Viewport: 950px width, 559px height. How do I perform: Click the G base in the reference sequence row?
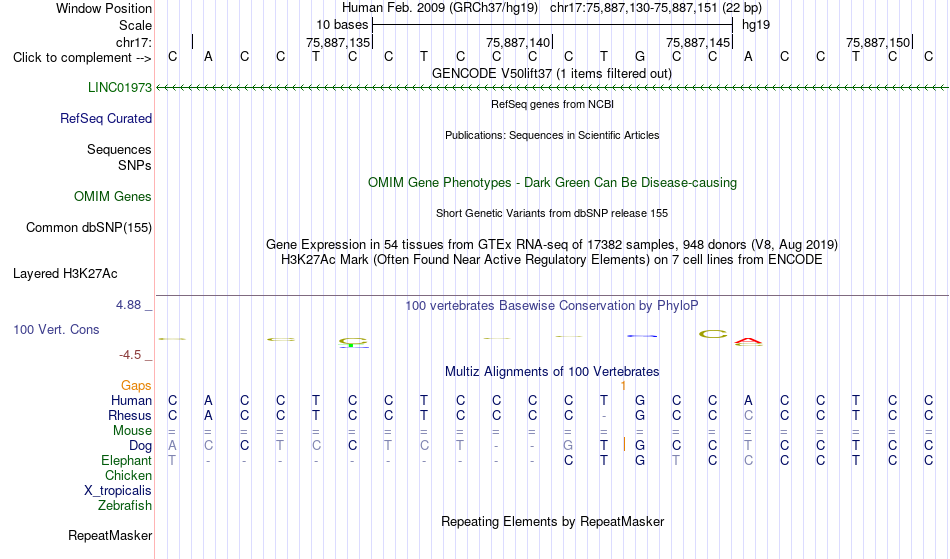640,56
